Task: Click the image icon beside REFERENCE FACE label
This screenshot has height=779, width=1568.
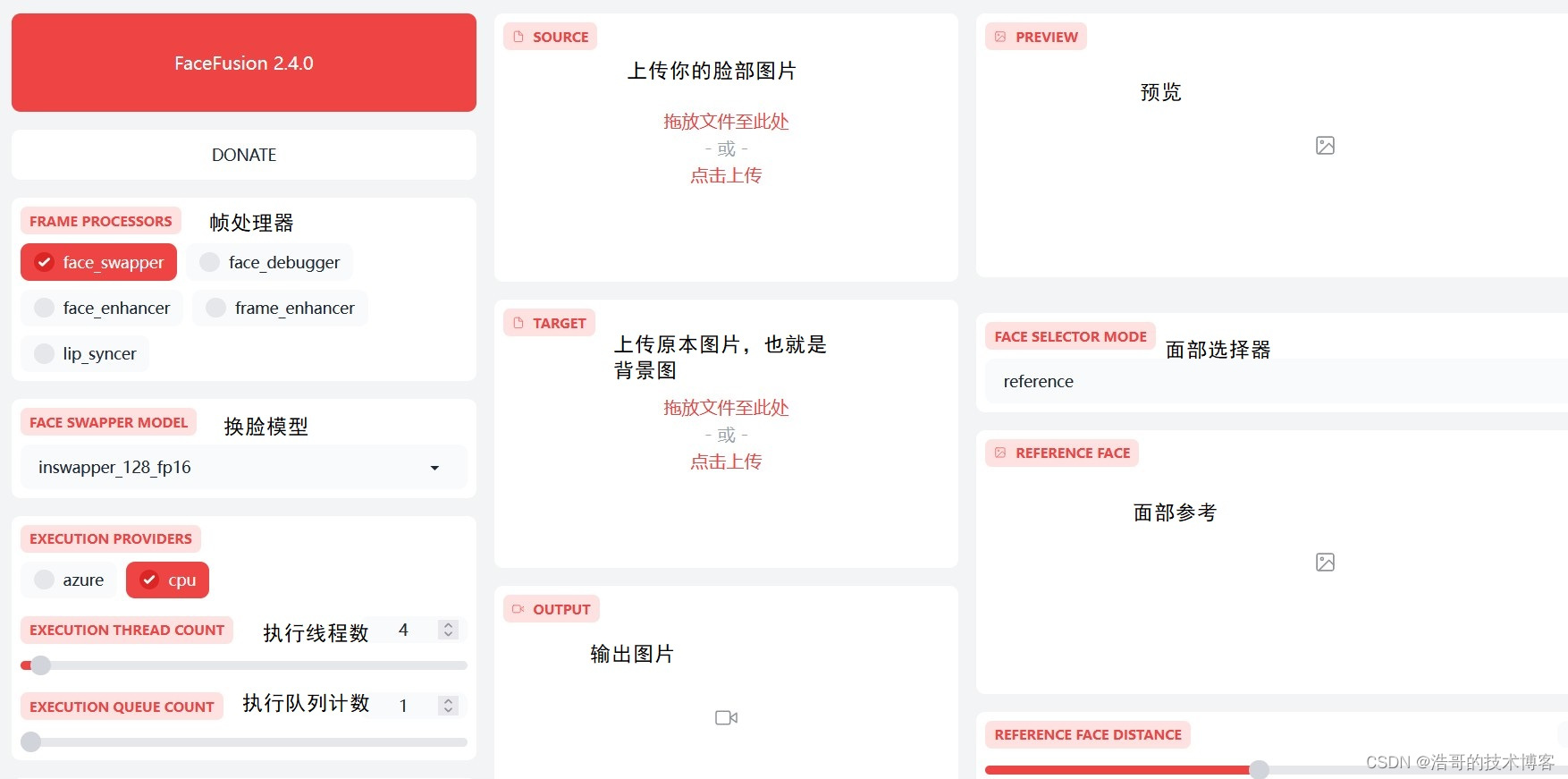Action: point(1000,453)
